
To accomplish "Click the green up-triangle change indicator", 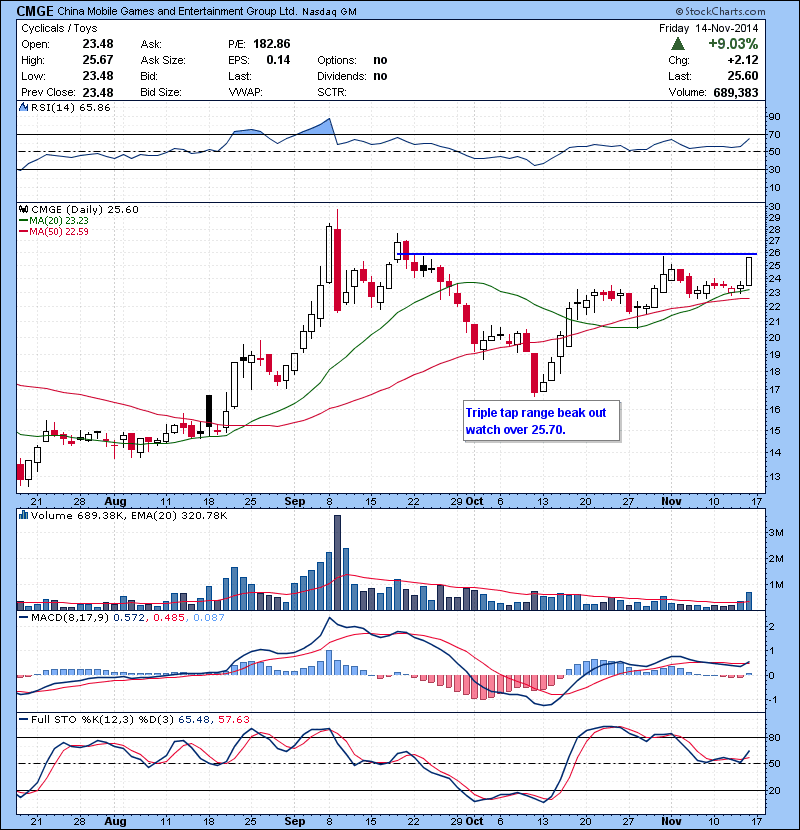I will click(678, 44).
